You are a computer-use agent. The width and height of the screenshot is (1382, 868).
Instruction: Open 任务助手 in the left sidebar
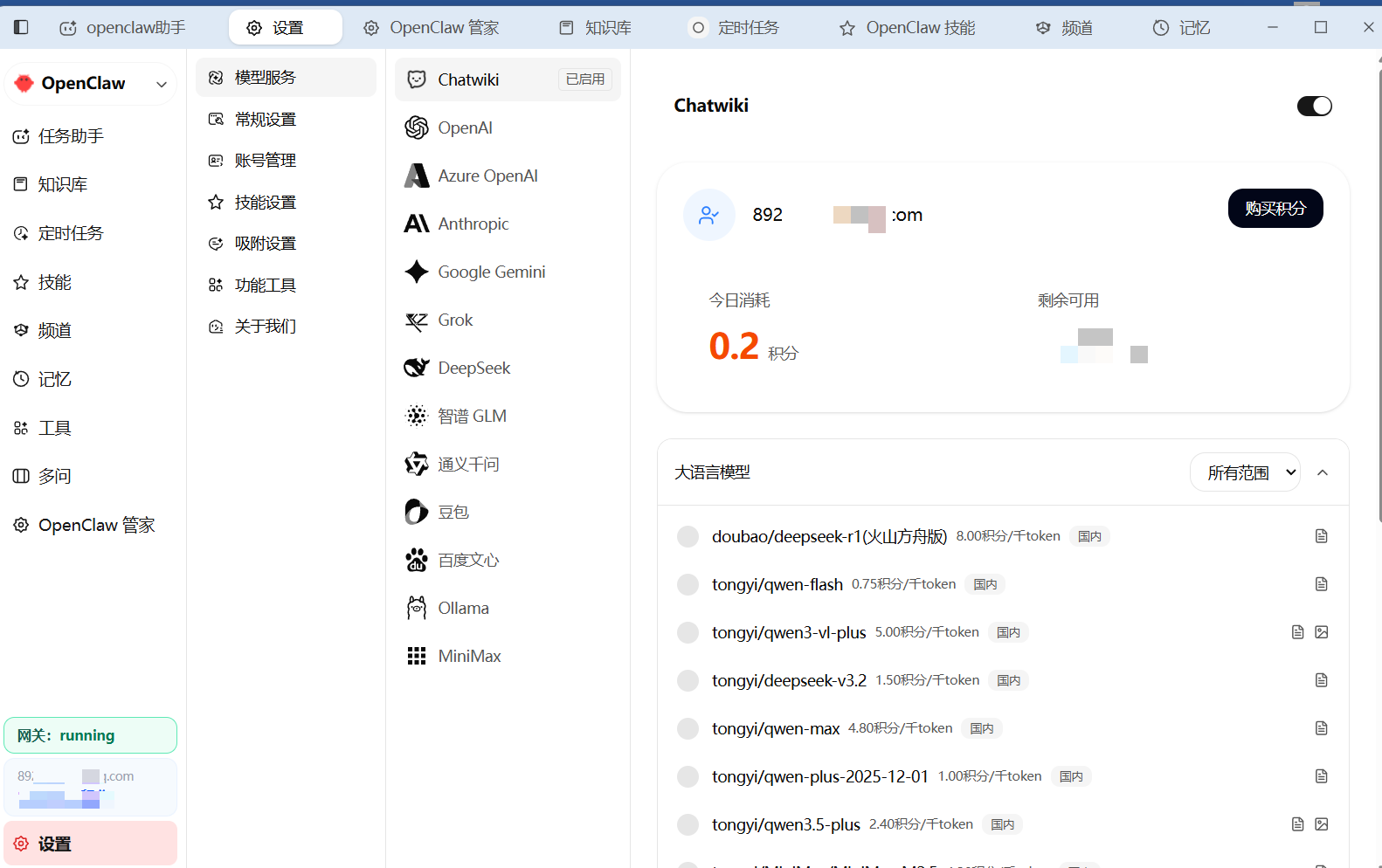pos(91,136)
